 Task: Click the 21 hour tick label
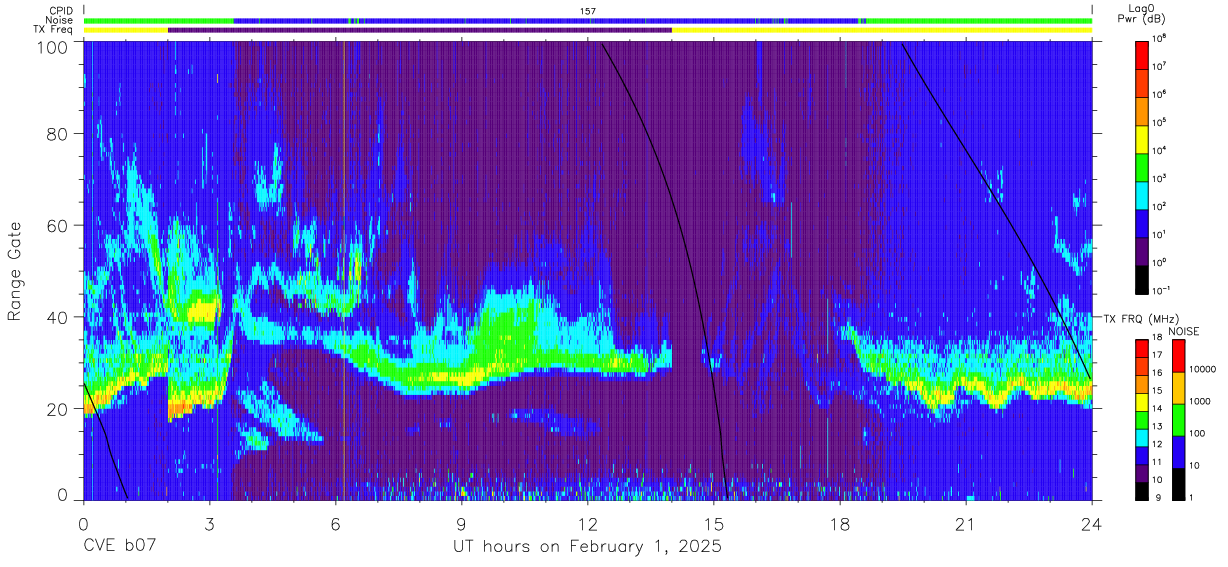coord(966,523)
